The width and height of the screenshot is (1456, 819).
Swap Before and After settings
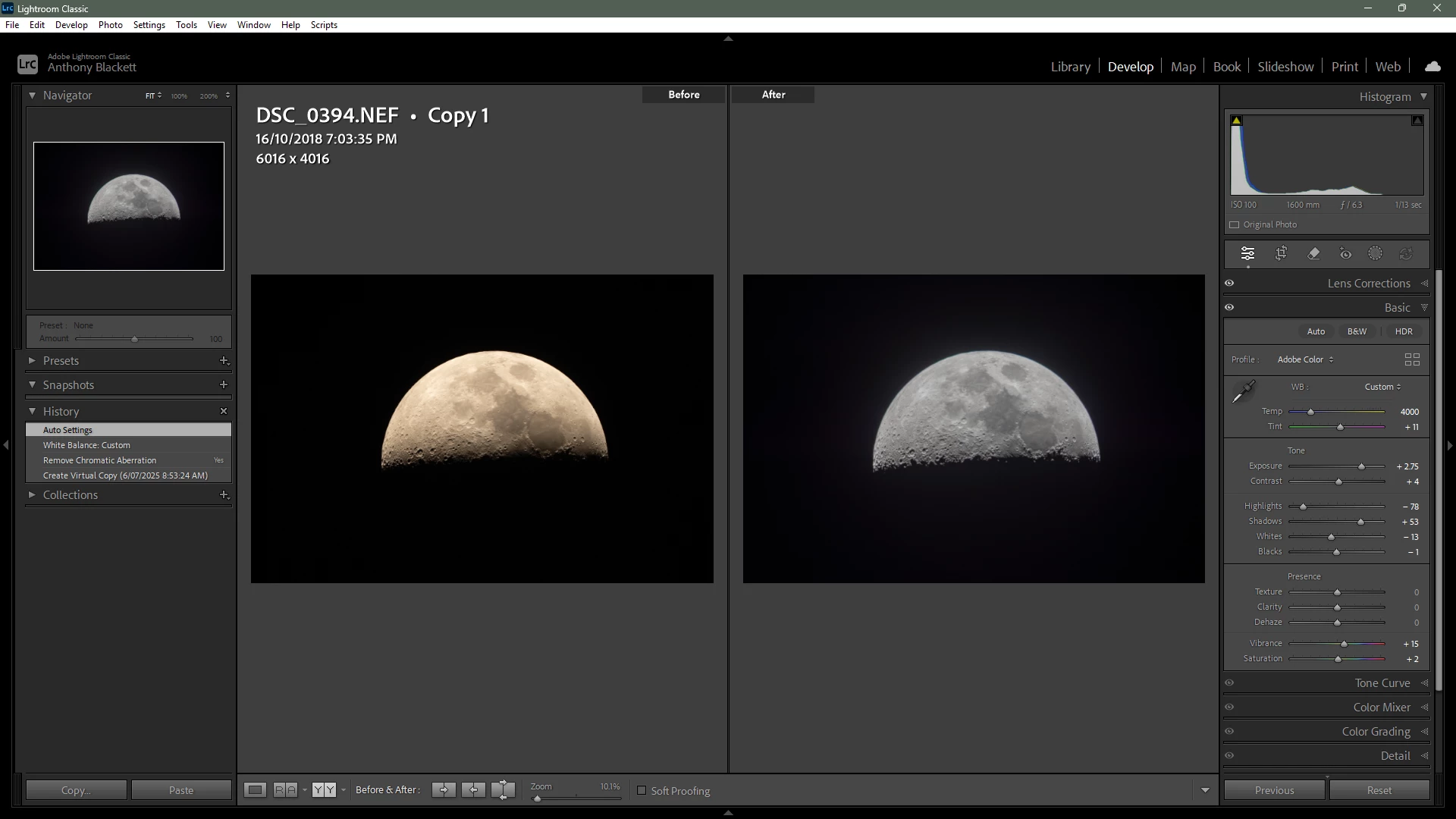coord(503,790)
